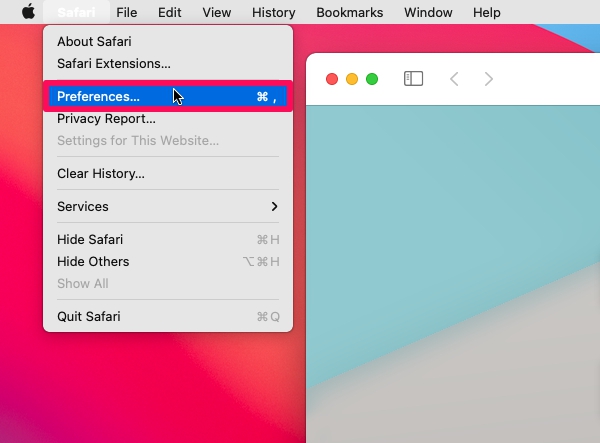Expand the Services submenu arrow
Screen dimensions: 600x443
274,207
